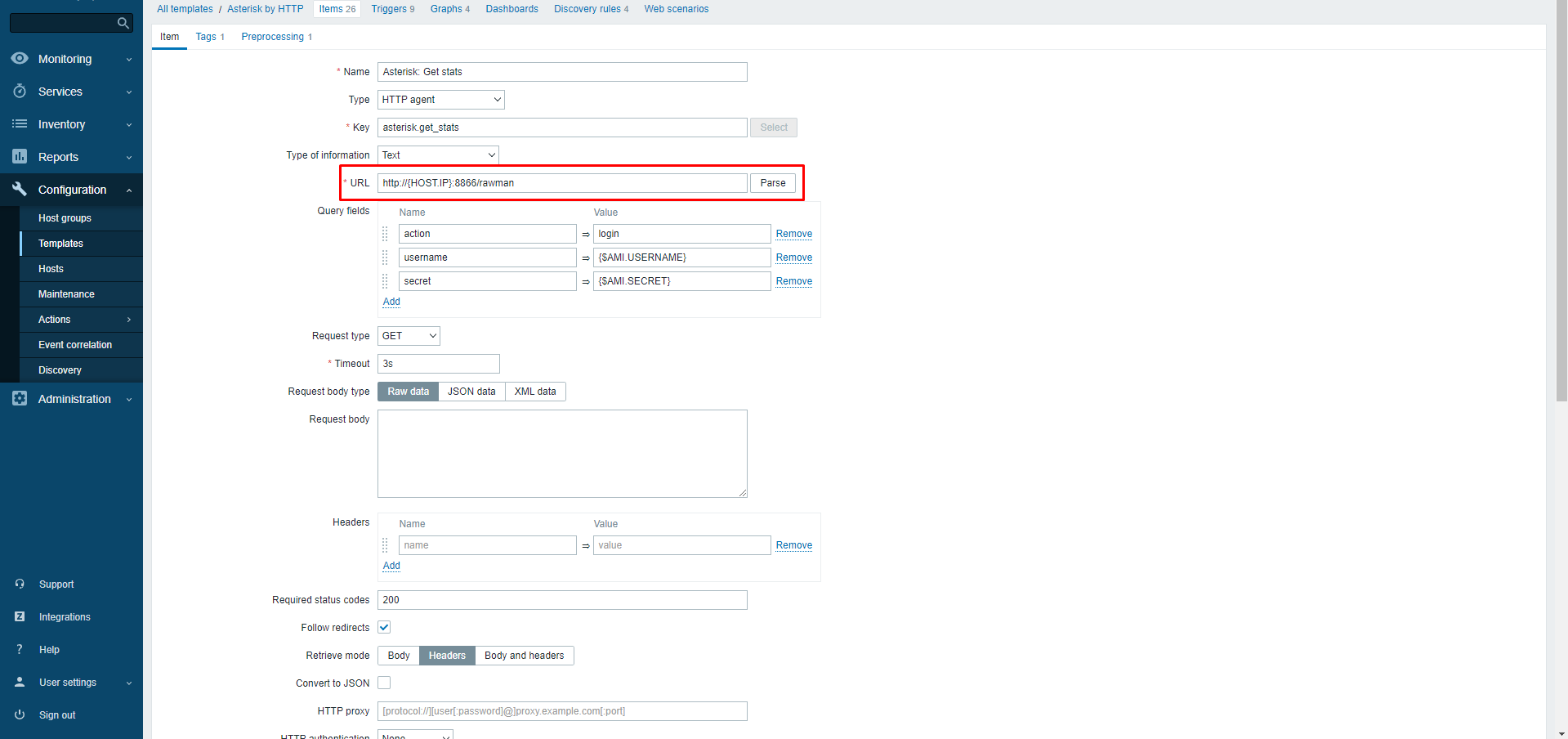The height and width of the screenshot is (739, 1568).
Task: Open the Items 26 tab
Action: (x=337, y=9)
